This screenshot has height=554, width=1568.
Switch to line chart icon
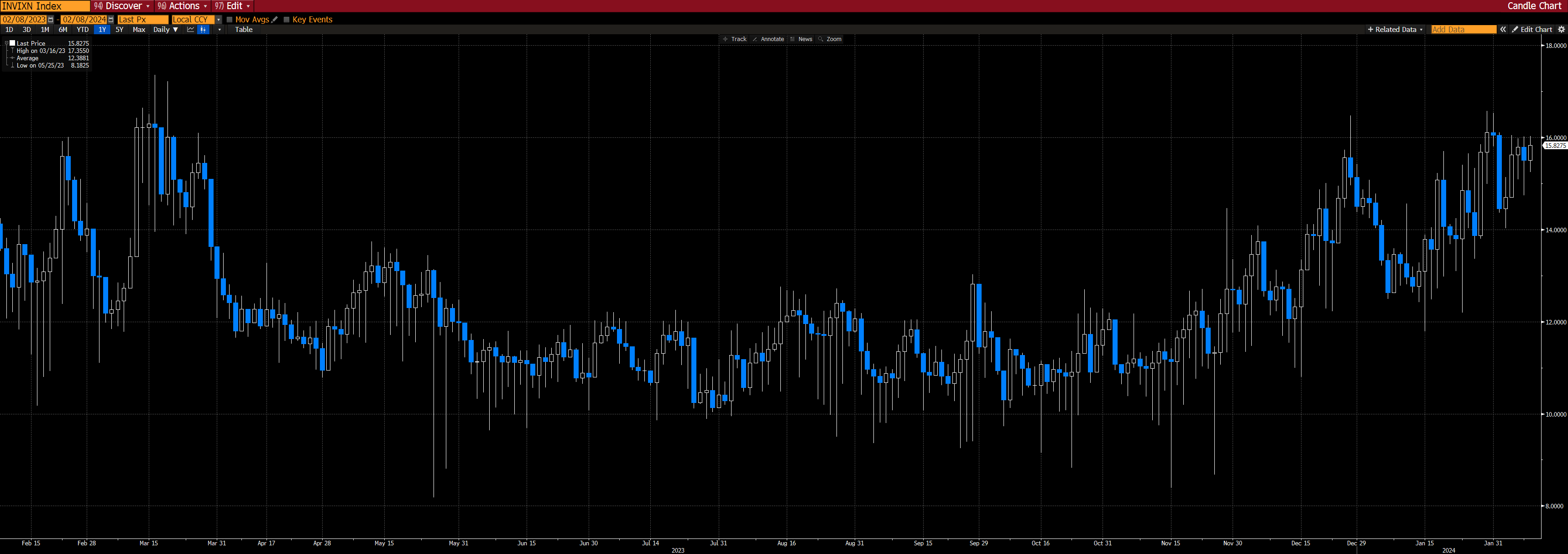[190, 29]
